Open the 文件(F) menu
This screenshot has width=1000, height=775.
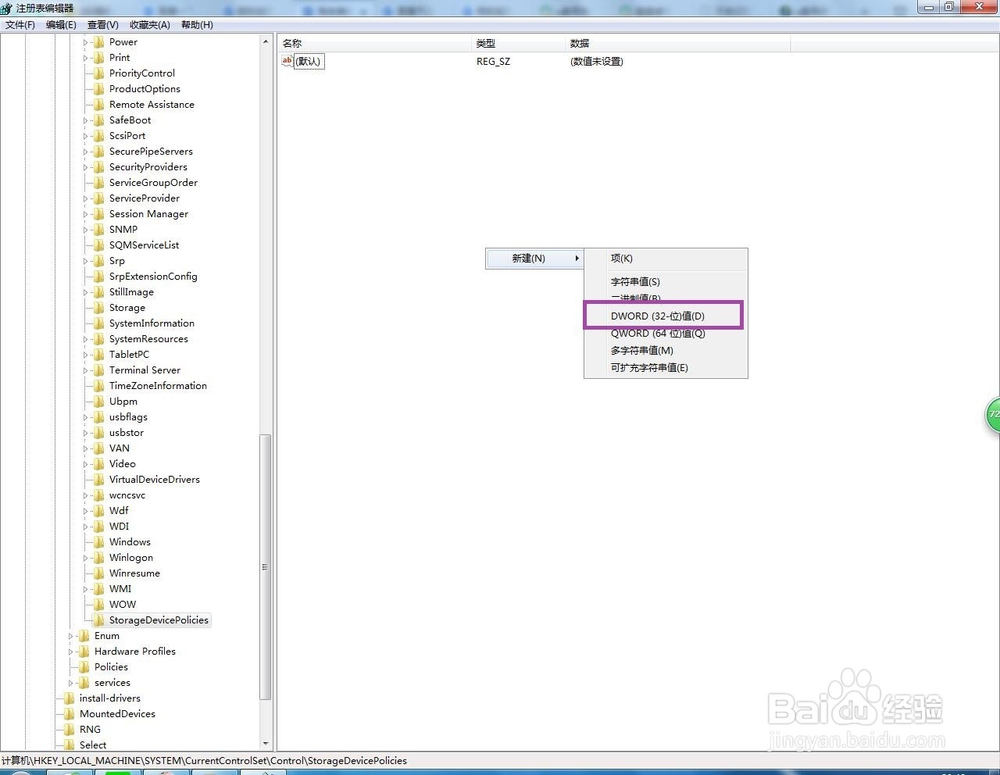pyautogui.click(x=20, y=25)
